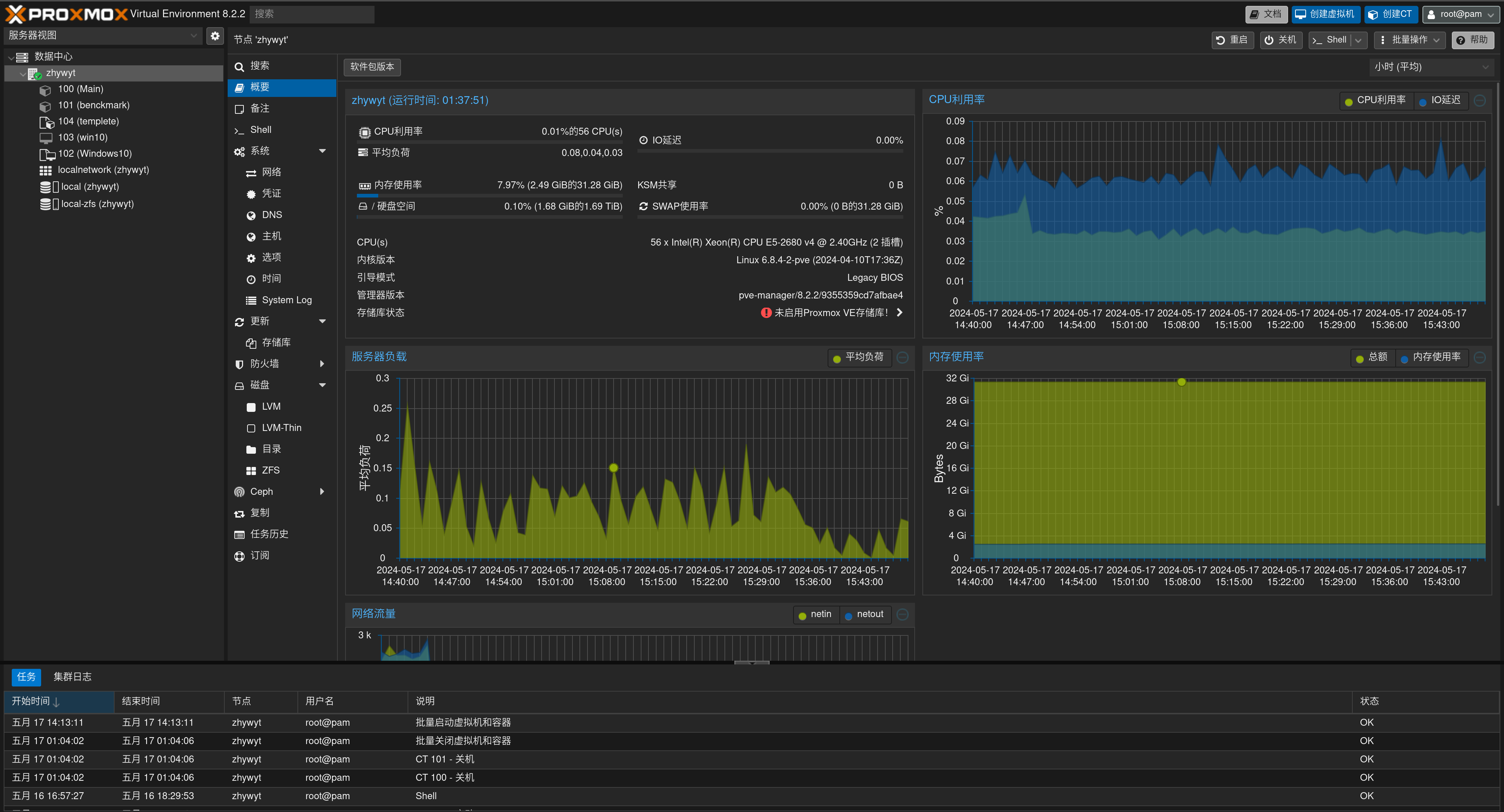This screenshot has width=1504, height=812.
Task: Open the task history menu item
Action: pyautogui.click(x=268, y=534)
